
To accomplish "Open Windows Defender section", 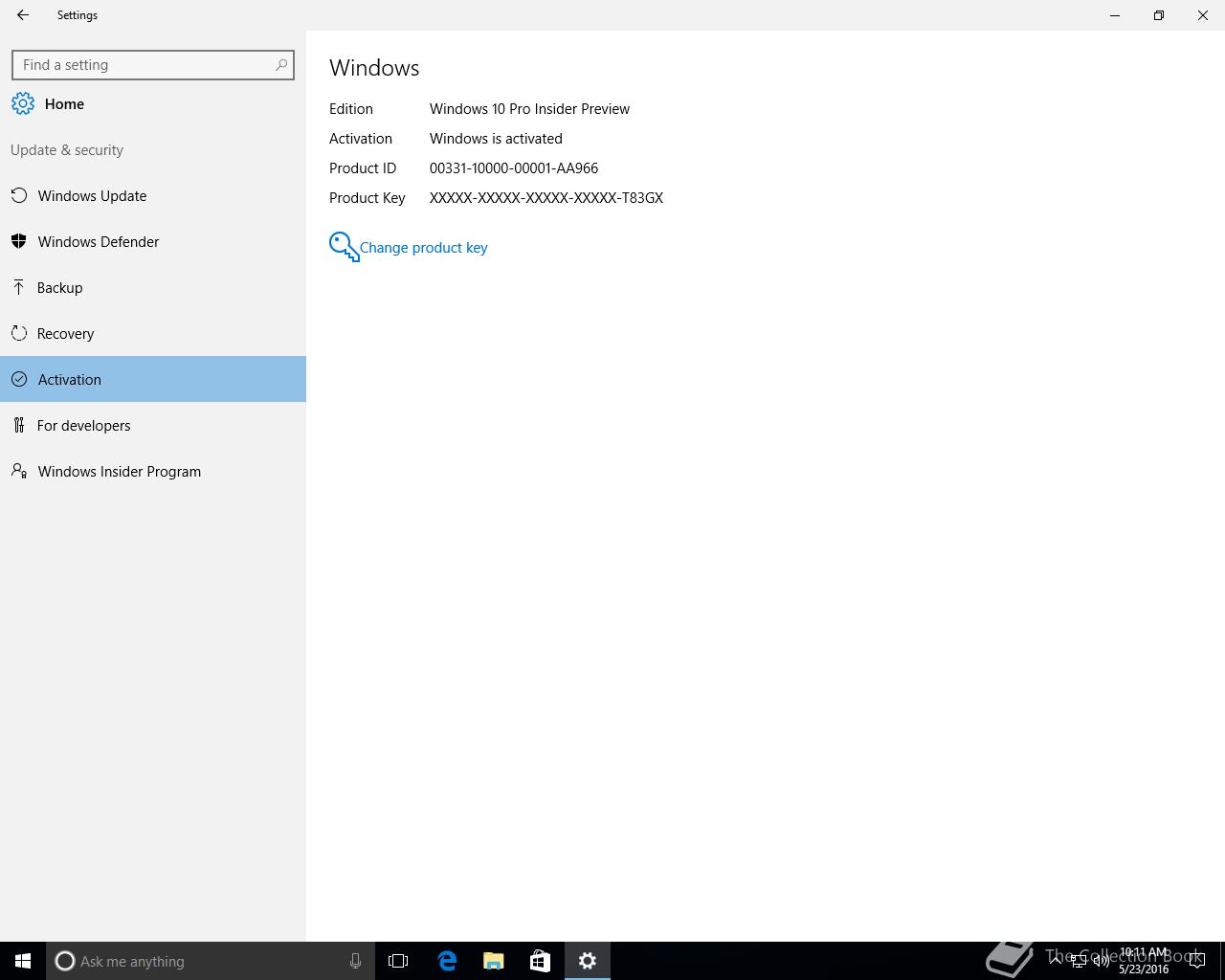I will [x=153, y=242].
